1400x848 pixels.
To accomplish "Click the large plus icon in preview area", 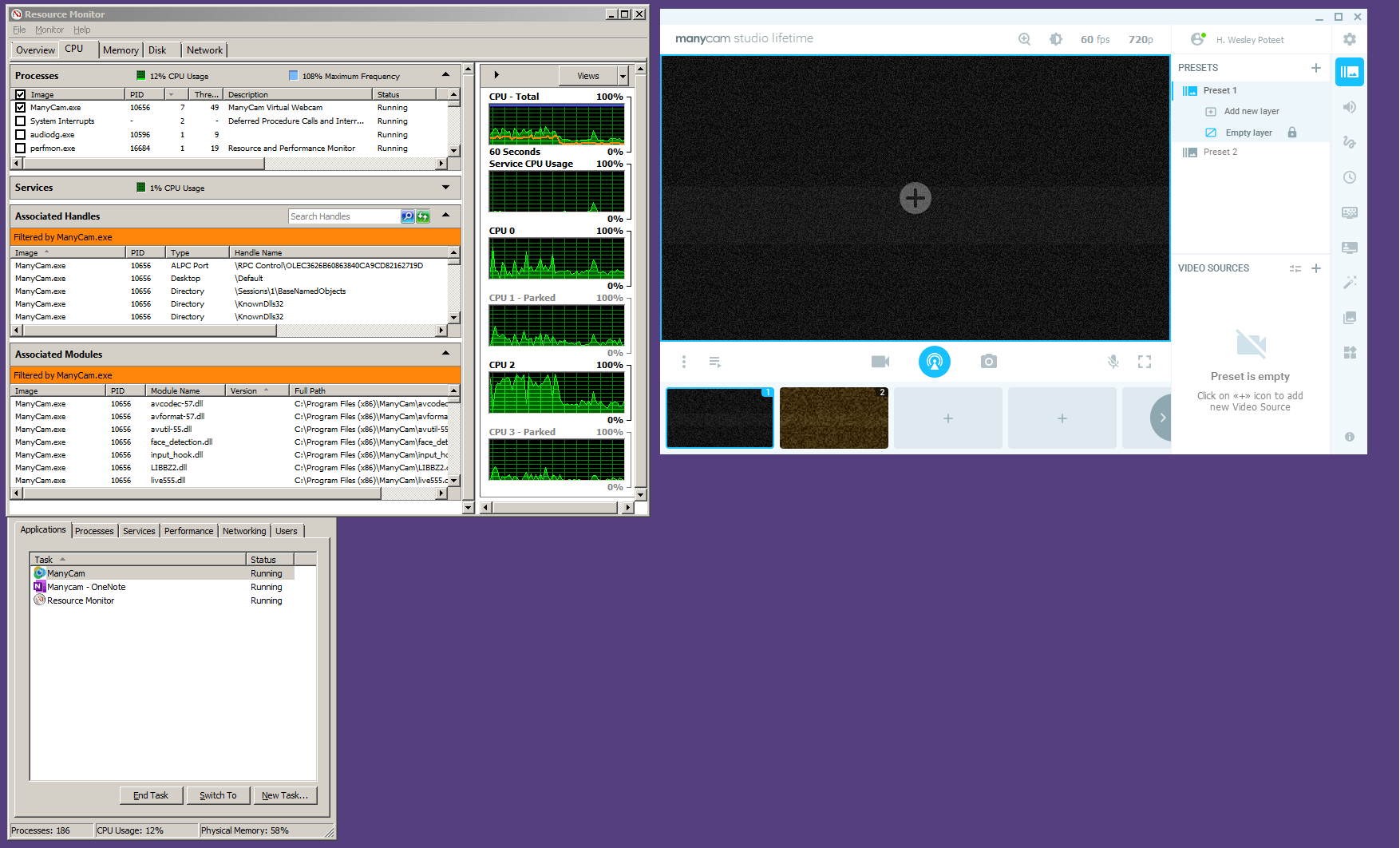I will 916,198.
